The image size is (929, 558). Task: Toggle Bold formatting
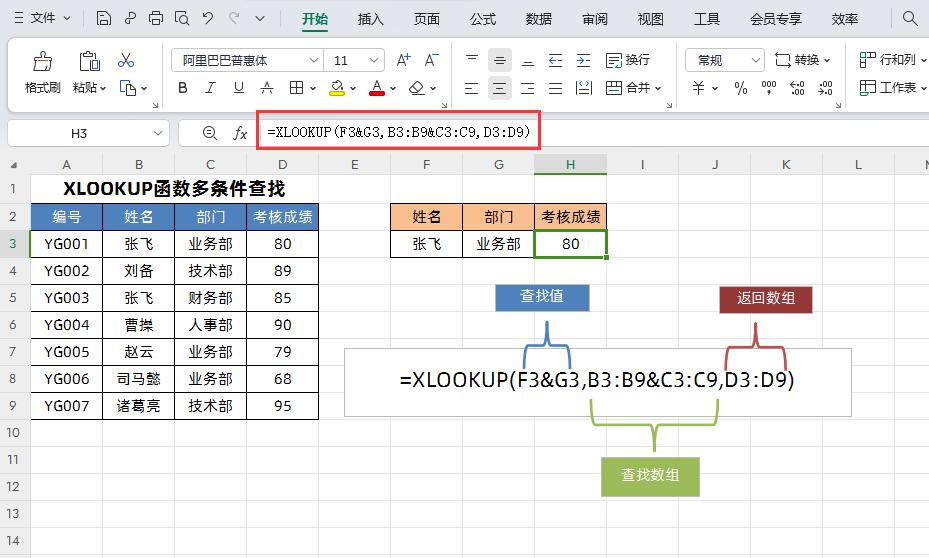[183, 88]
